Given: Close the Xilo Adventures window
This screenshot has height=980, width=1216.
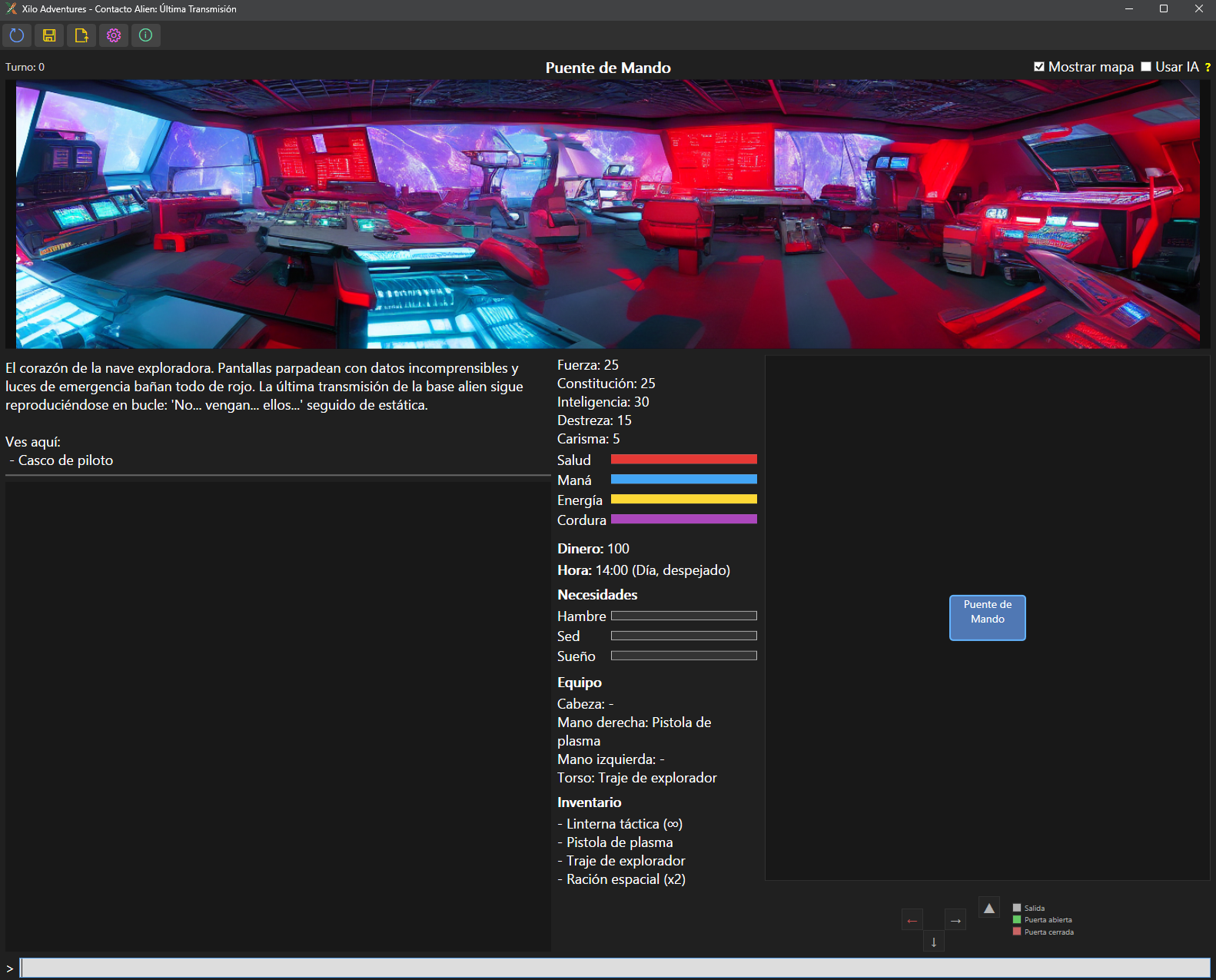Looking at the screenshot, I should tap(1199, 9).
